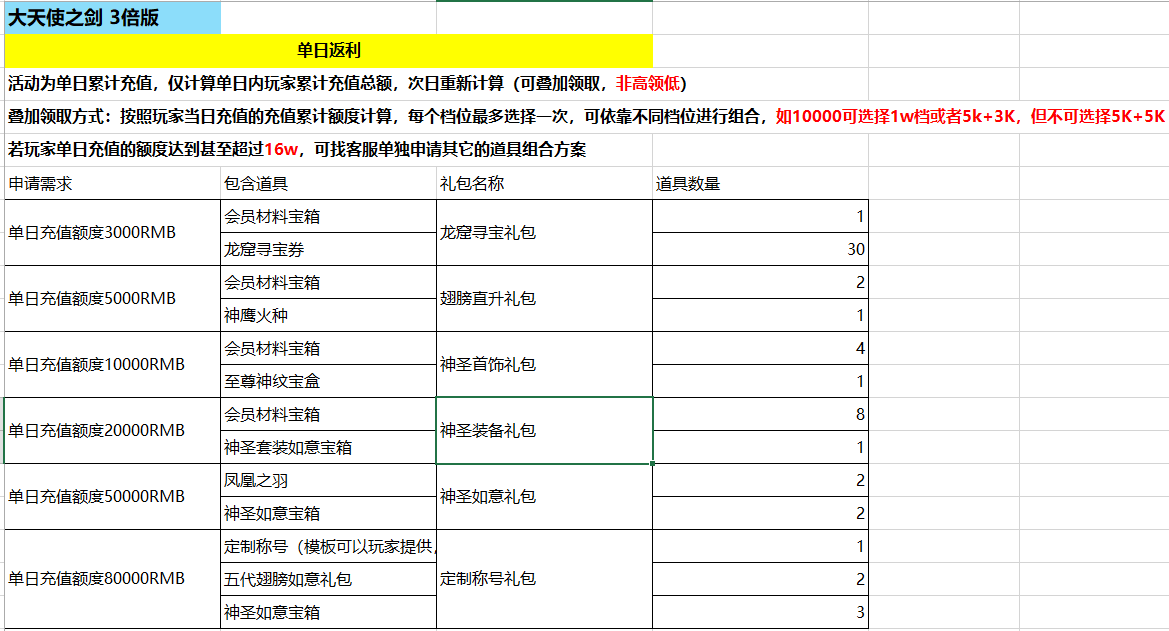Click the 定制称号礼包 gift pack cell
Viewport: 1169px width, 631px height.
544,579
